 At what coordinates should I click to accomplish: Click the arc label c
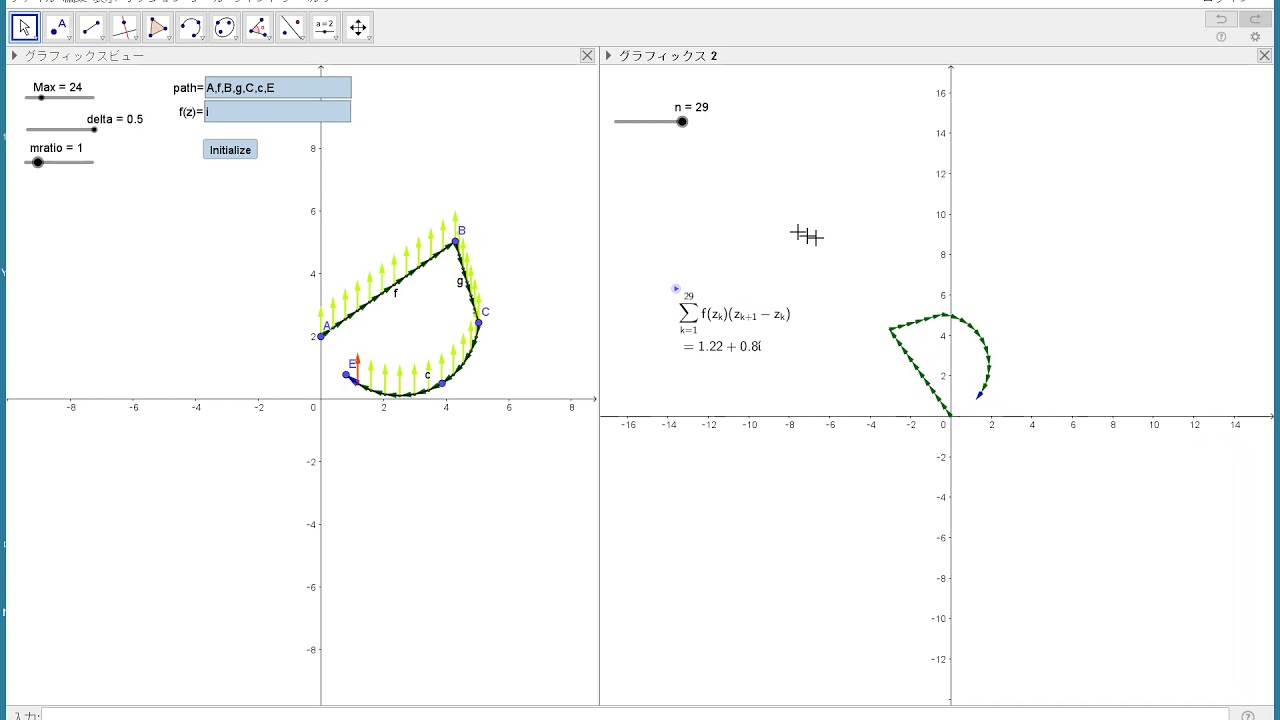(427, 376)
